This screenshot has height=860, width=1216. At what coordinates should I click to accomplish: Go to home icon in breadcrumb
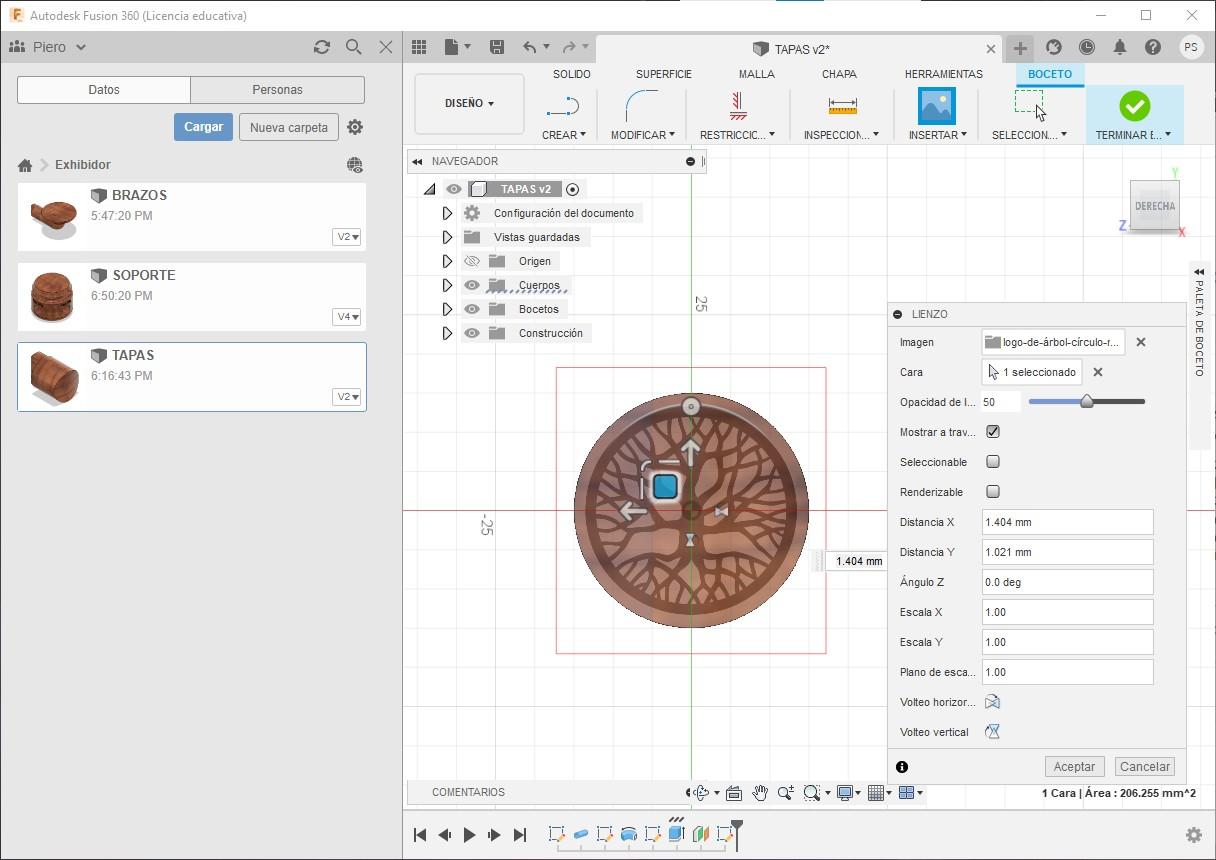pos(25,165)
